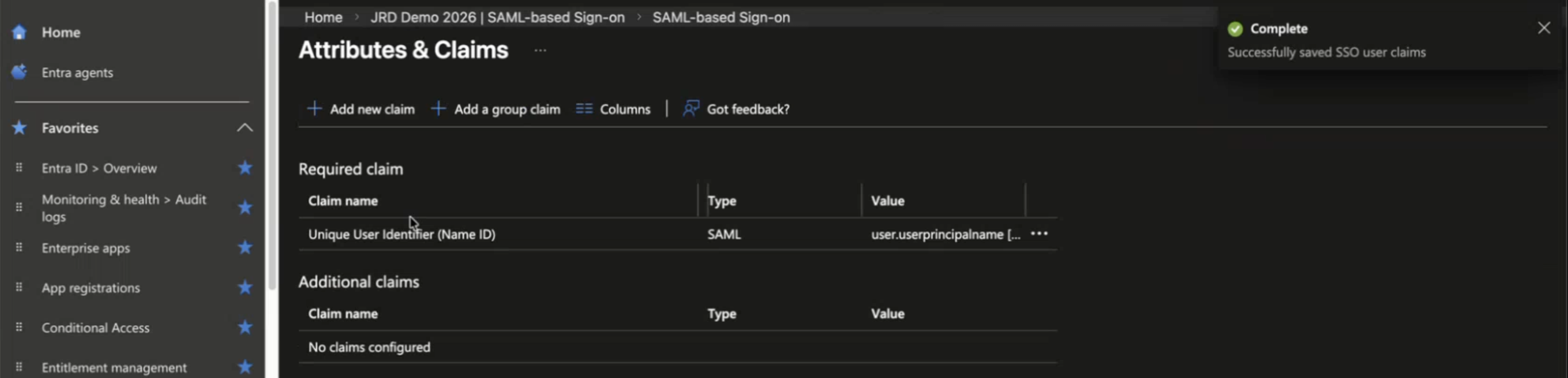Click drag handle beside Conditional Access
Screen dimensions: 1568x378
pyautogui.click(x=19, y=327)
